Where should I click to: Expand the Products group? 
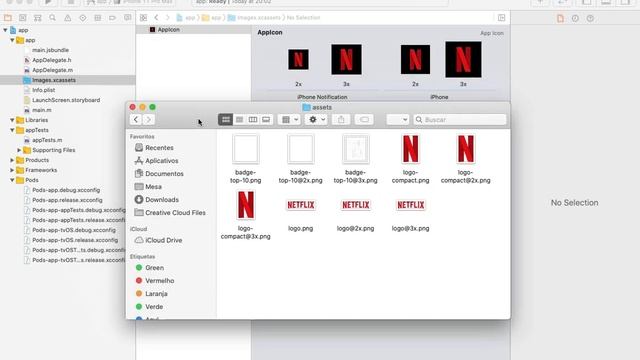coord(12,160)
